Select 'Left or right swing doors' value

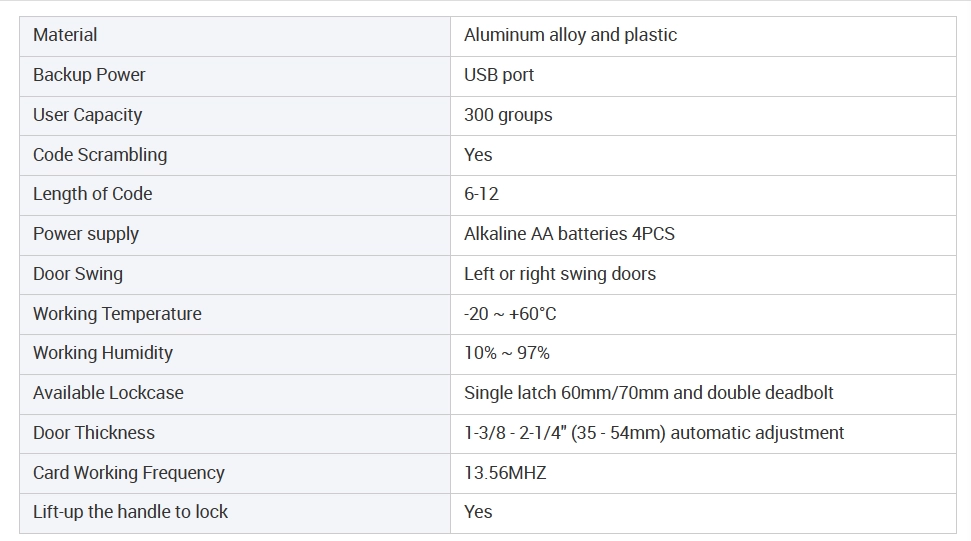[560, 274]
